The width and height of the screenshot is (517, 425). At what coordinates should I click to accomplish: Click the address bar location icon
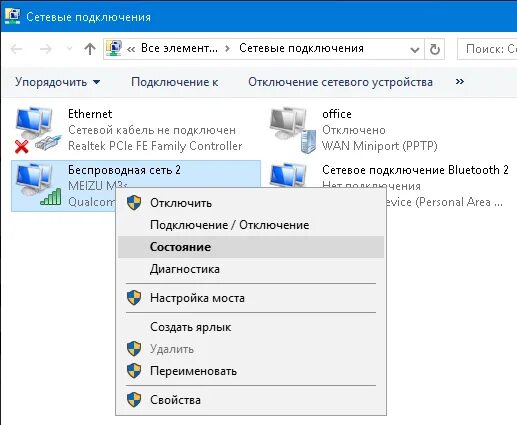114,48
